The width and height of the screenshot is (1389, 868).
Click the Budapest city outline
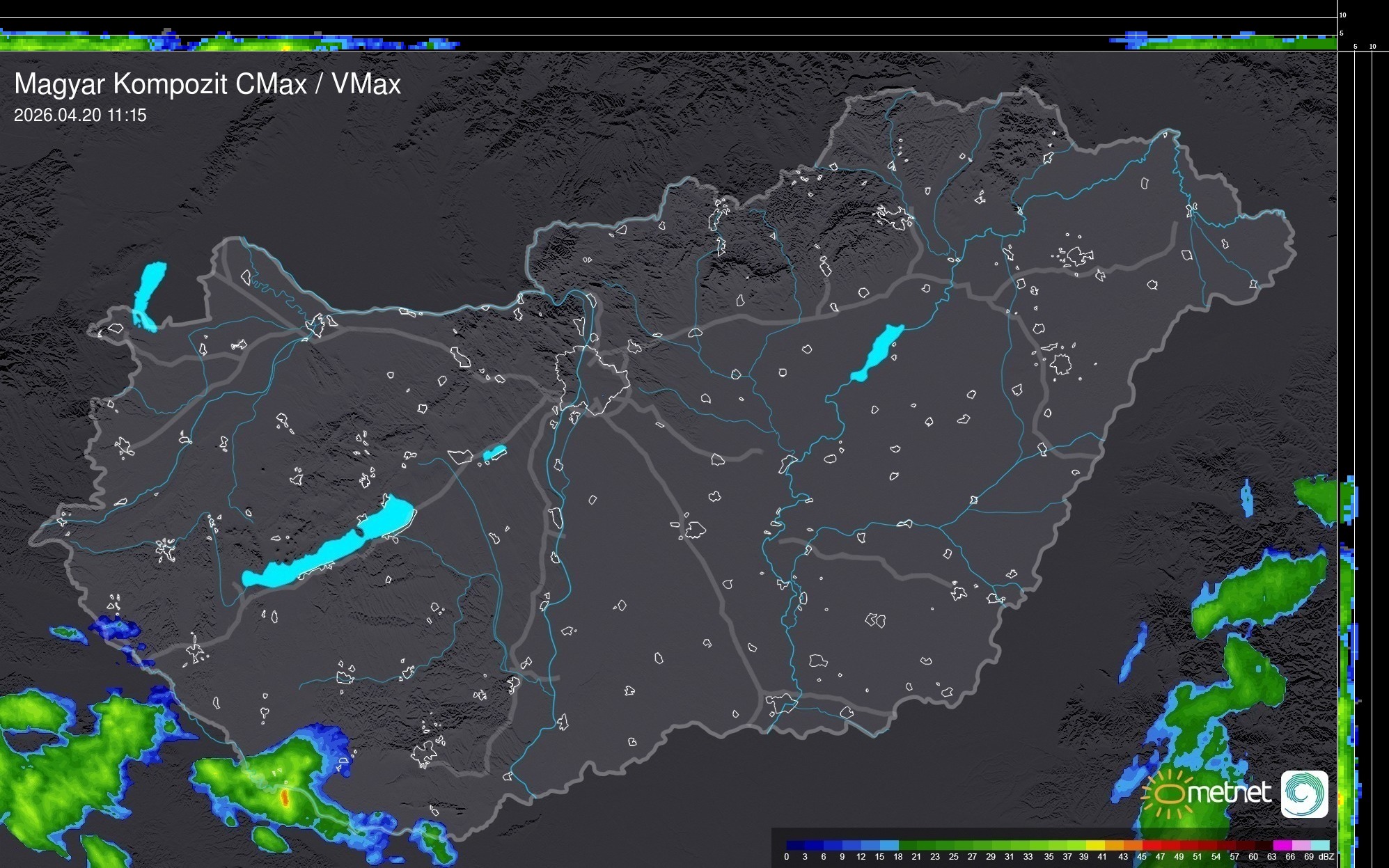[592, 379]
